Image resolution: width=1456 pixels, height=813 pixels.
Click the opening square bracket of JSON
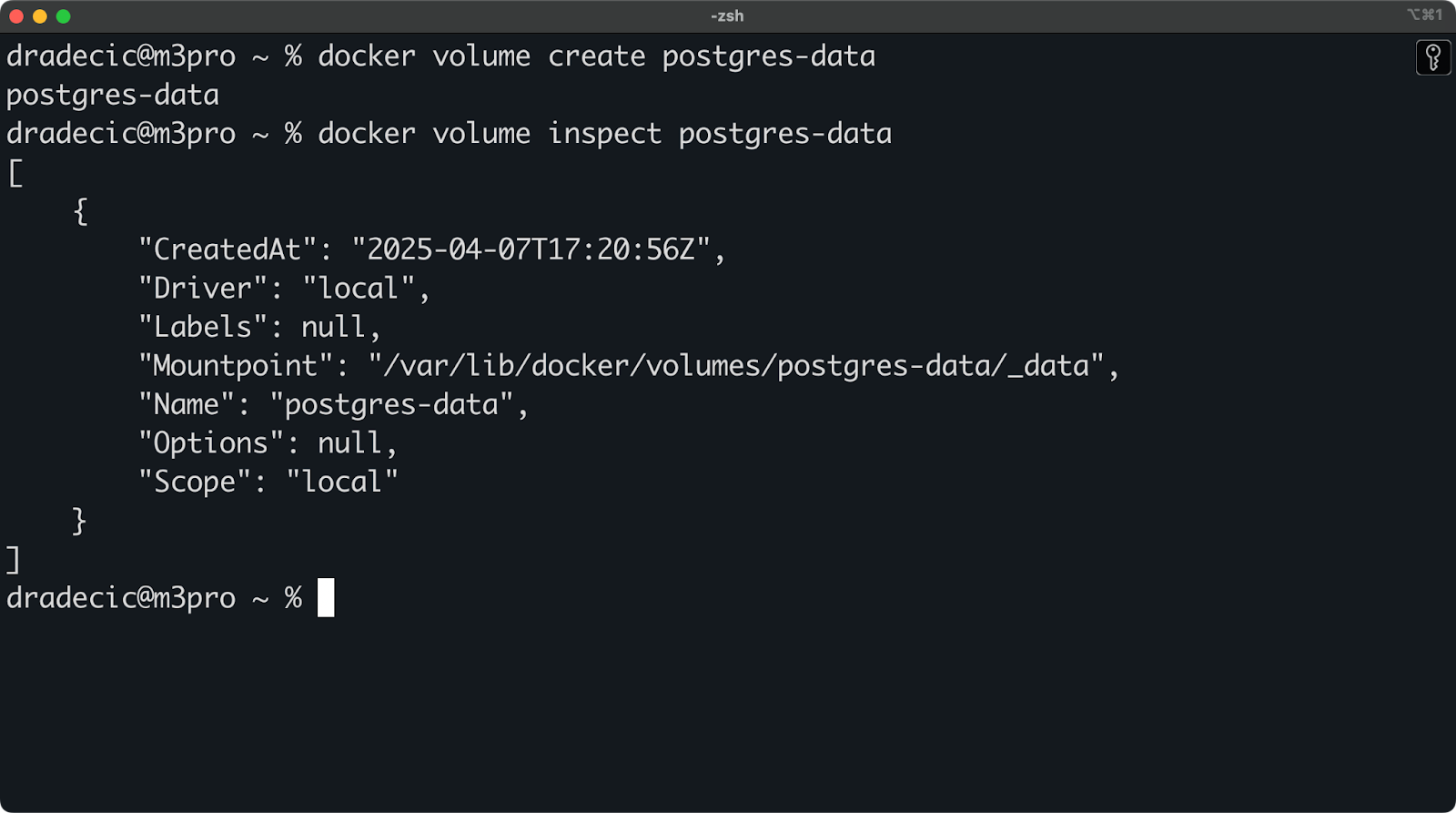[15, 173]
